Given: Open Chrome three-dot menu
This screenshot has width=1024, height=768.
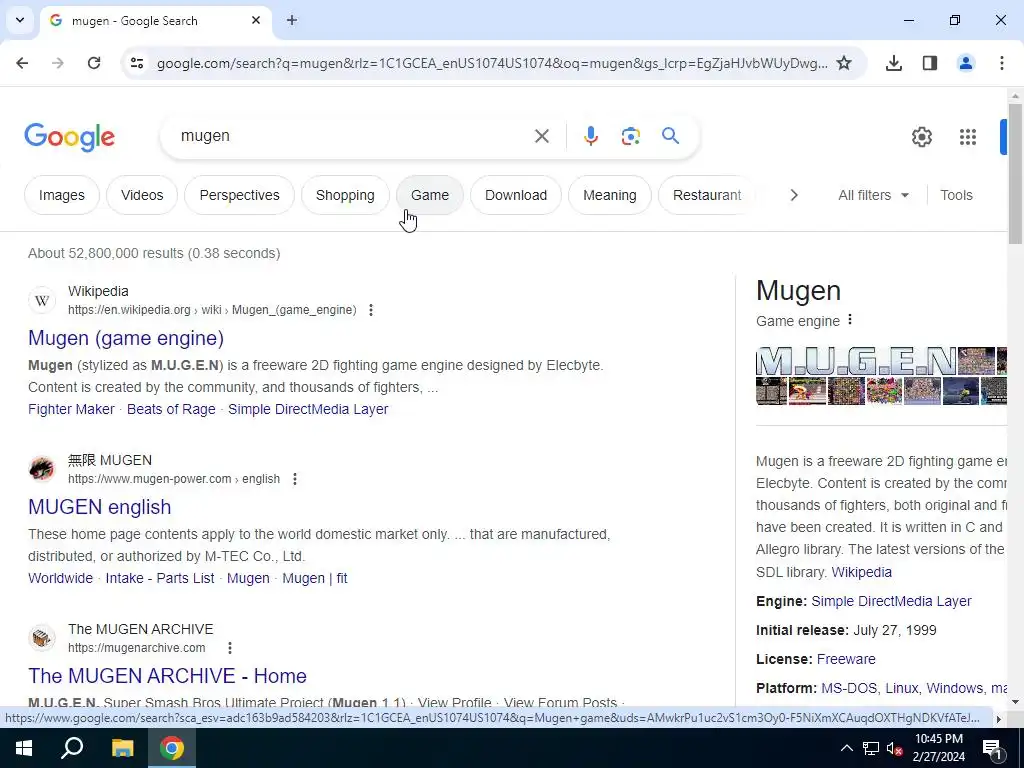Looking at the screenshot, I should click(x=1002, y=63).
